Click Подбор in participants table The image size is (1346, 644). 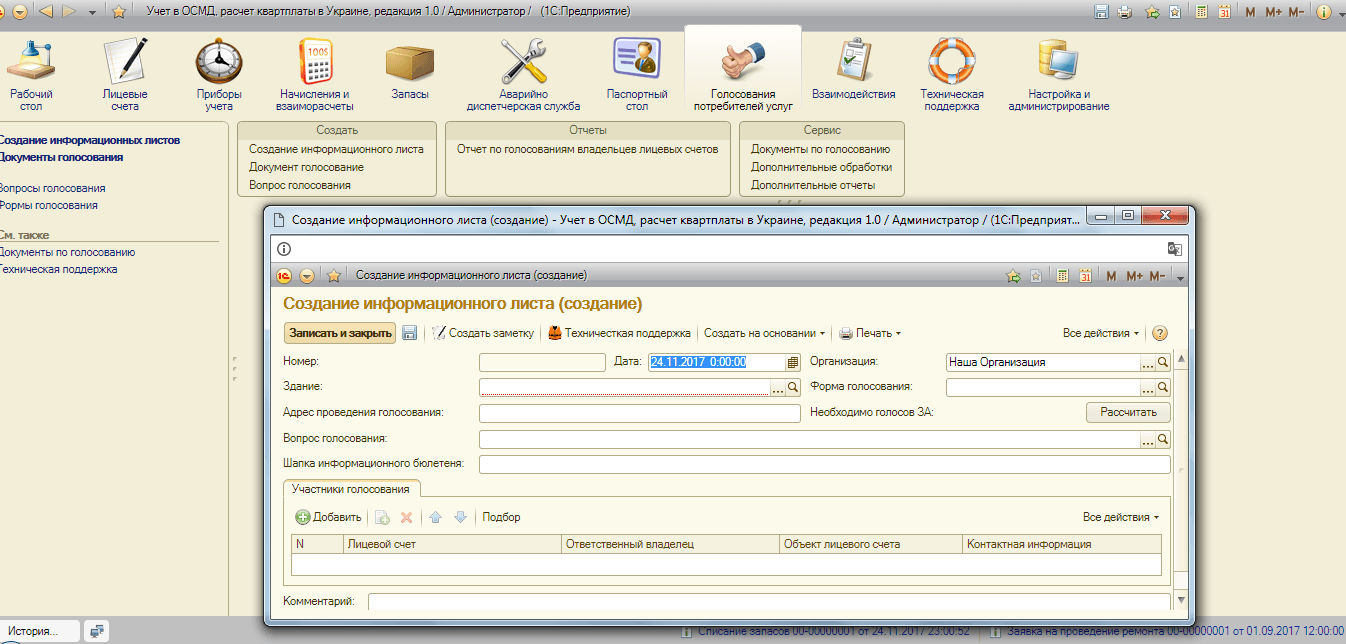pos(501,517)
